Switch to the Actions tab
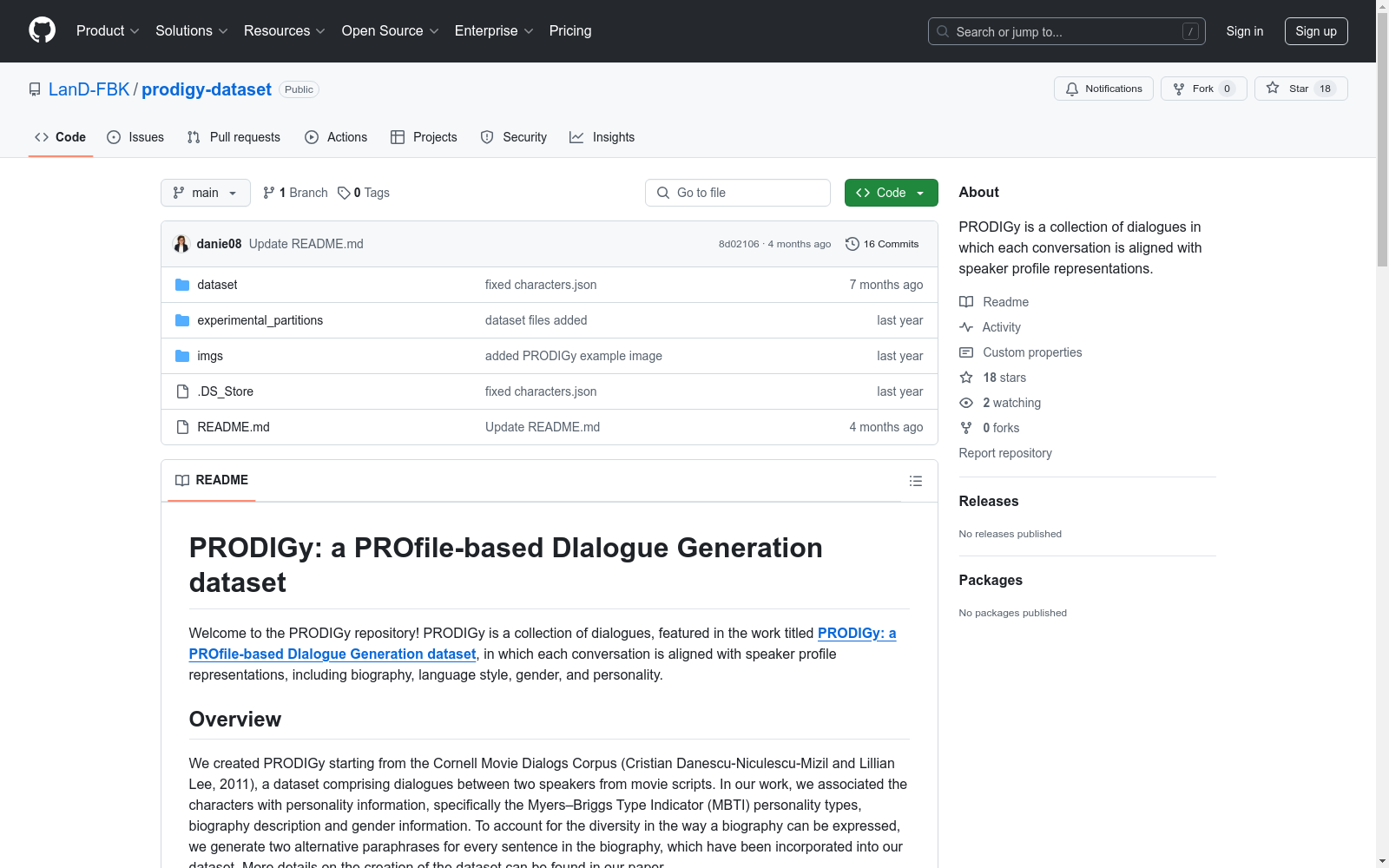The image size is (1389, 868). pyautogui.click(x=336, y=137)
